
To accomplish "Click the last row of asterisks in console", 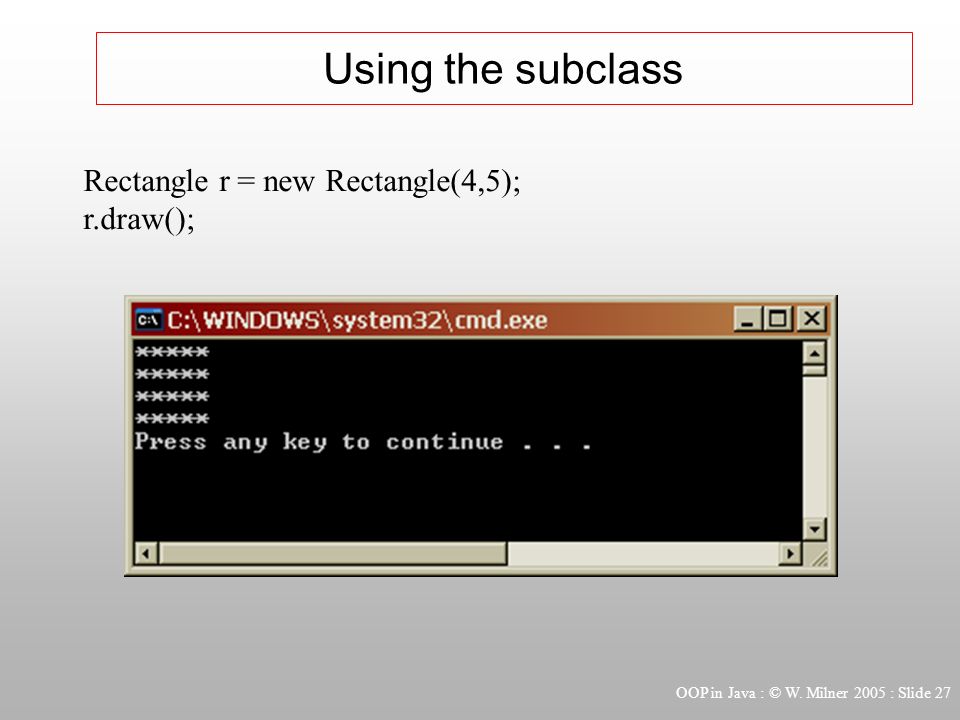I will [172, 418].
